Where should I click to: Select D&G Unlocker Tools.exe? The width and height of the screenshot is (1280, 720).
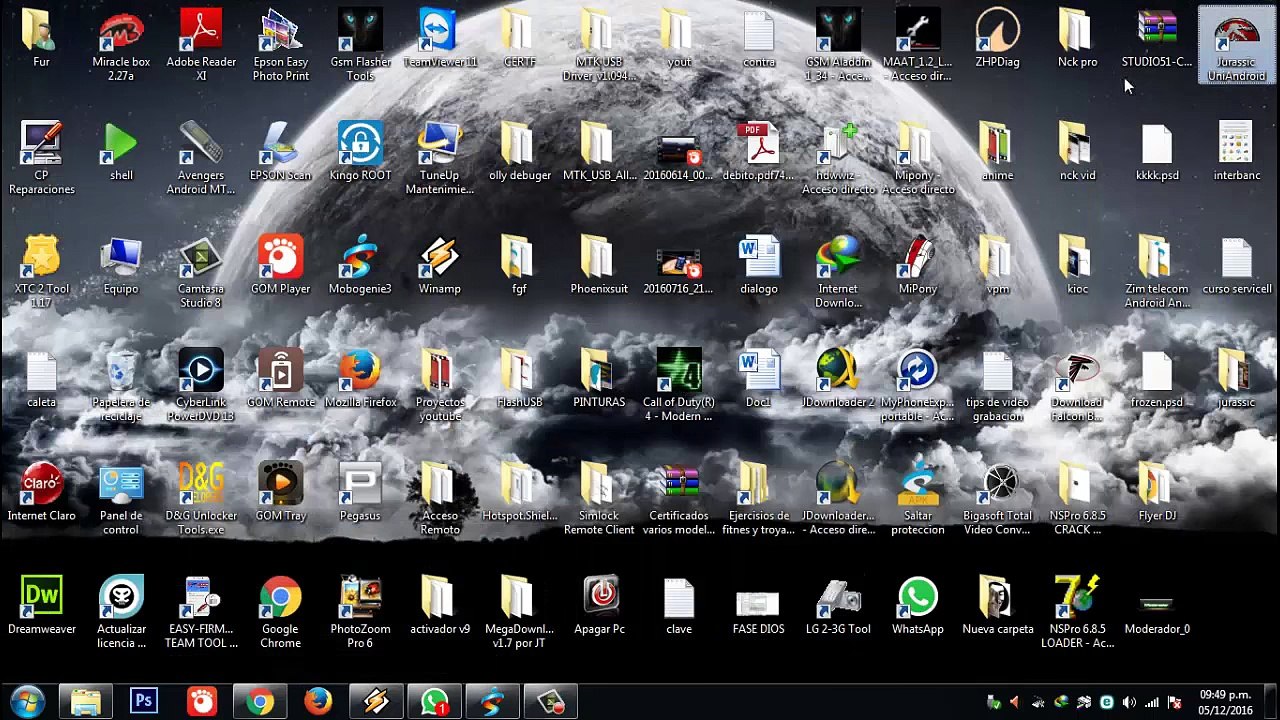201,499
